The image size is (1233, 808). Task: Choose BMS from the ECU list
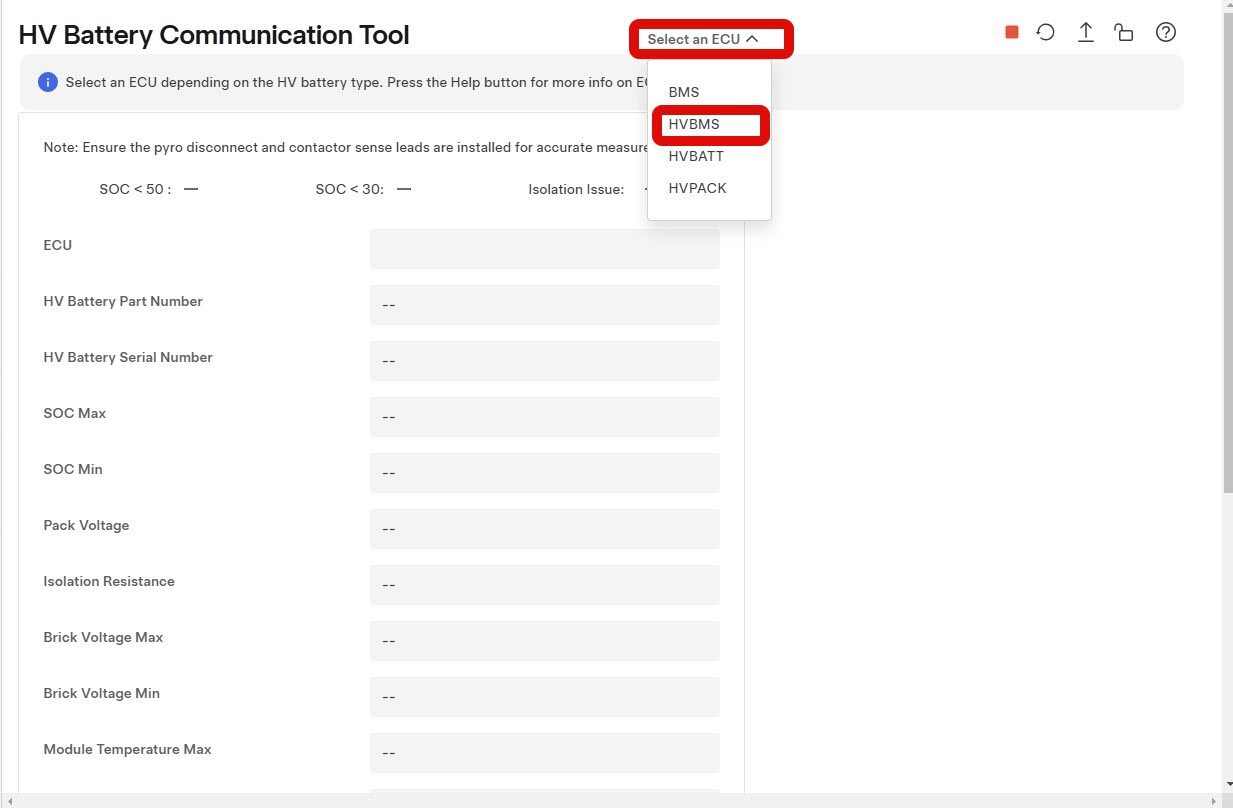684,92
